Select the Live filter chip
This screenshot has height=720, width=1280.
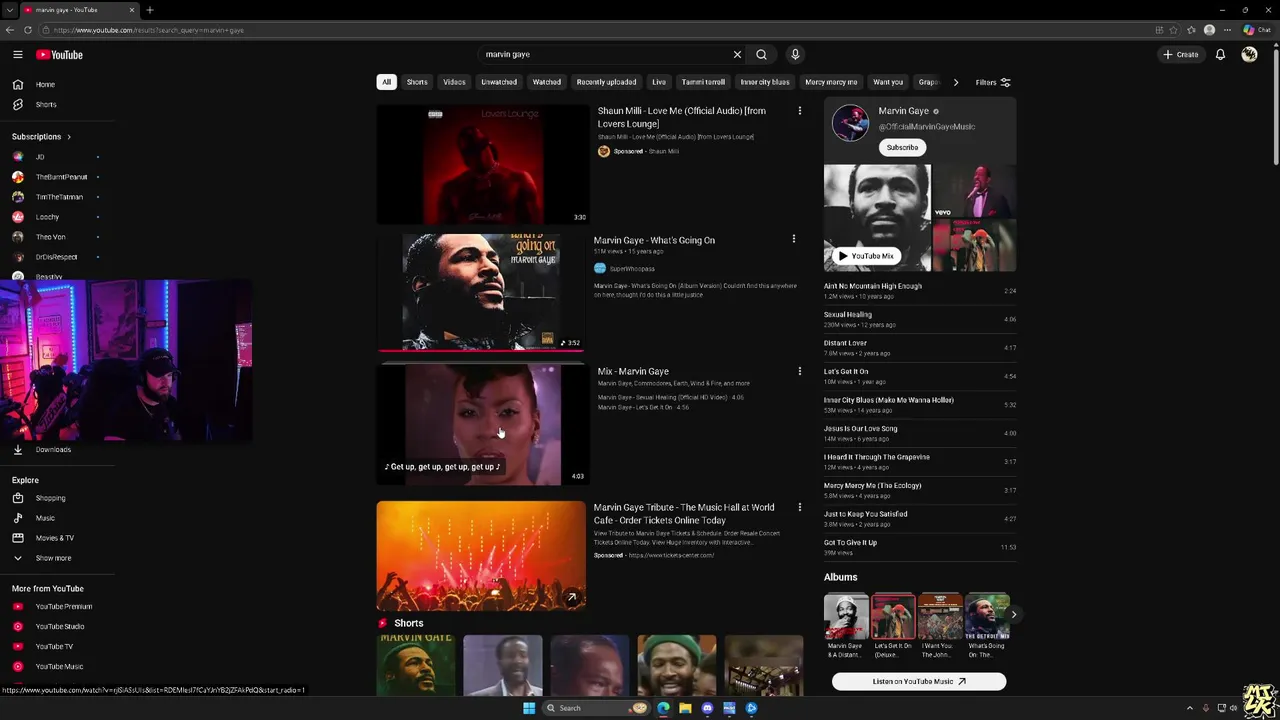coord(659,82)
